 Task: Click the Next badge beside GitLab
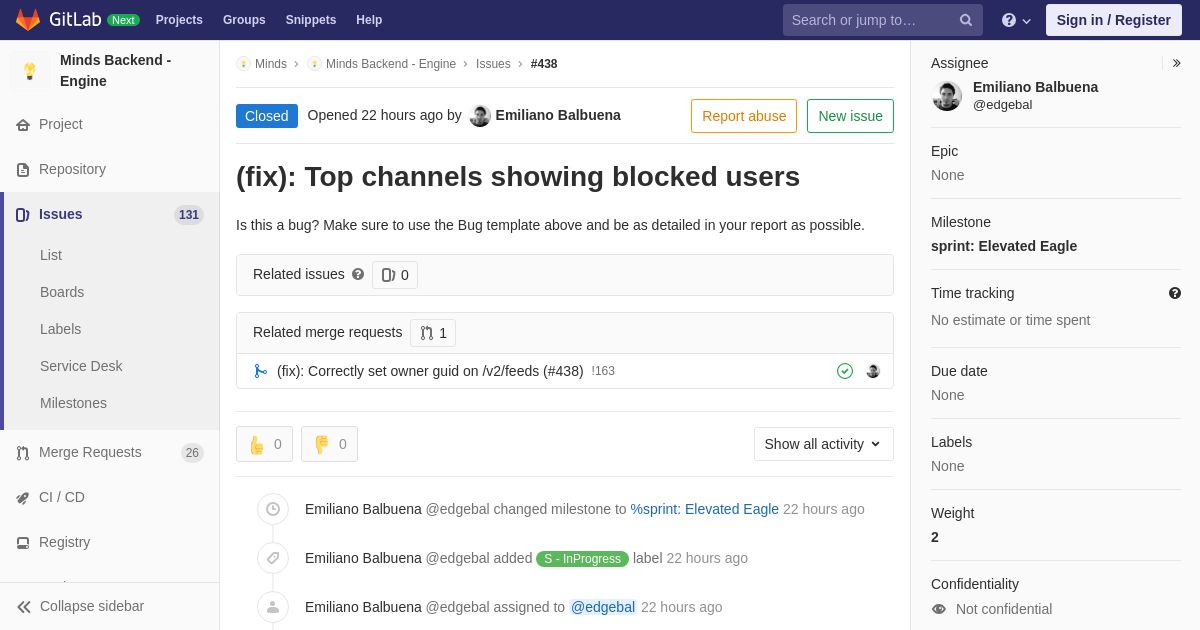[x=123, y=20]
